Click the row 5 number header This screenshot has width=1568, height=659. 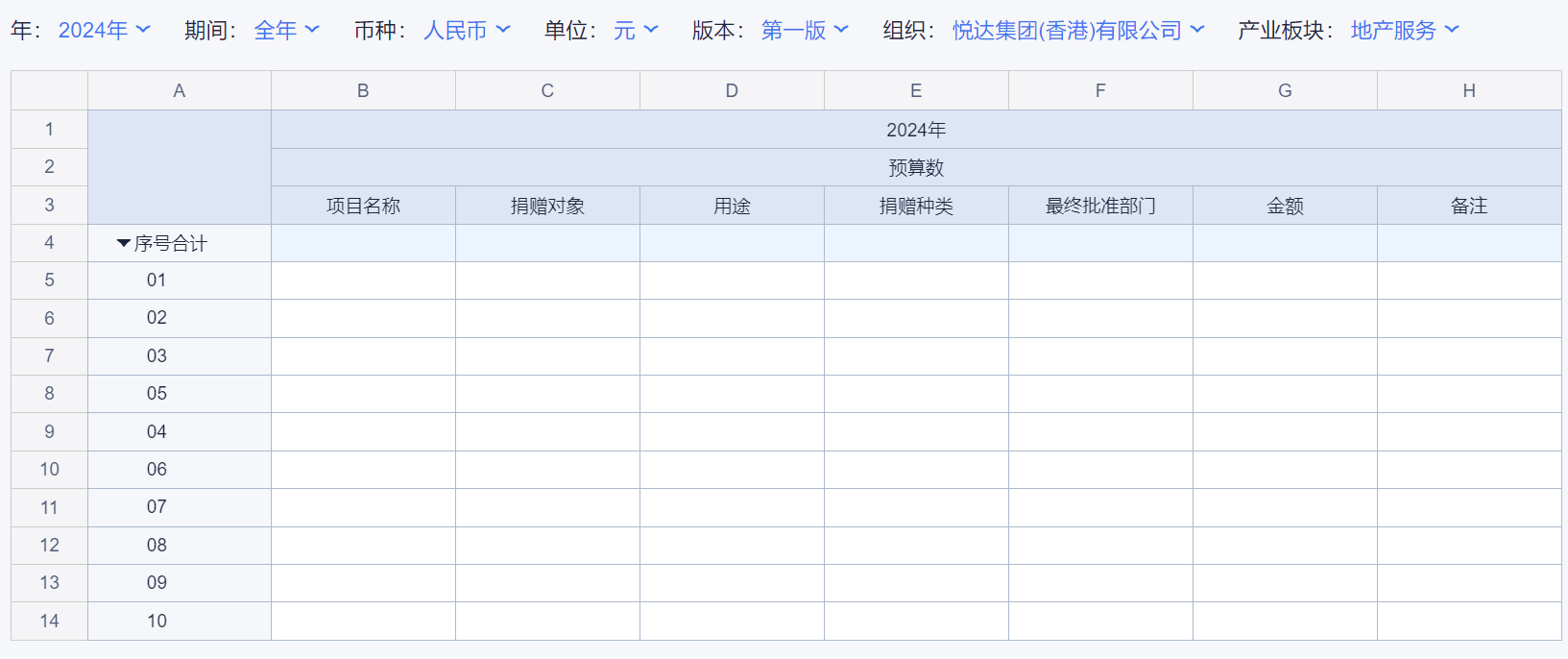click(49, 281)
